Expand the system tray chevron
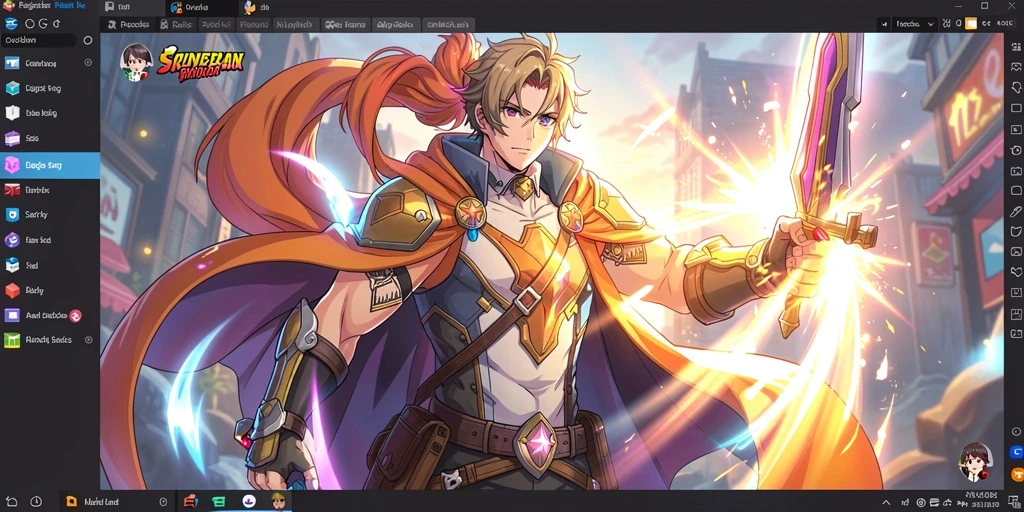Screen dimensions: 1024x512 coord(886,502)
